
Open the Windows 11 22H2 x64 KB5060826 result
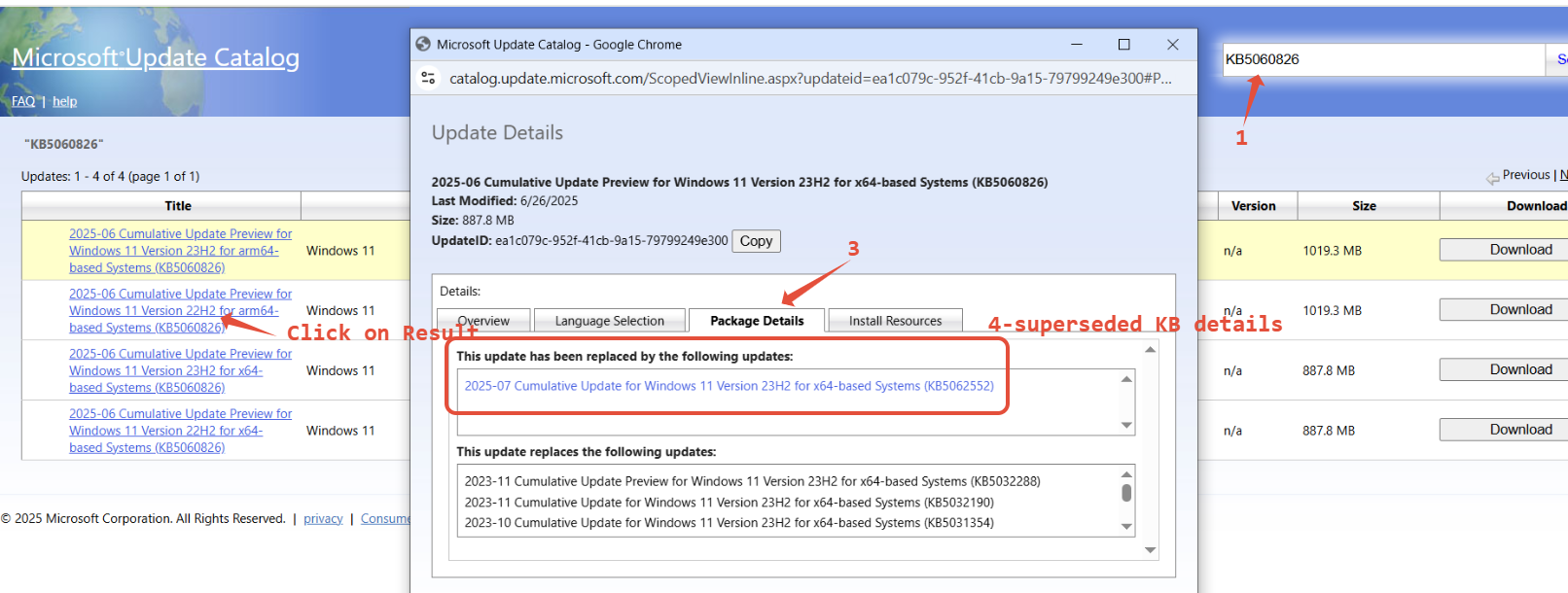click(180, 431)
